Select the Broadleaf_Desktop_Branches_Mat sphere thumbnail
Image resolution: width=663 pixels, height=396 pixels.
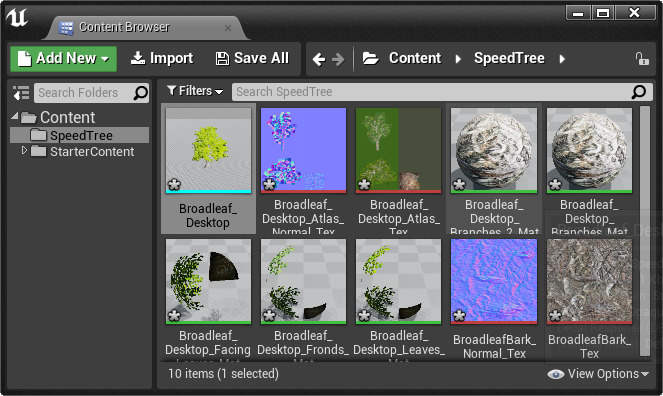(x=589, y=150)
